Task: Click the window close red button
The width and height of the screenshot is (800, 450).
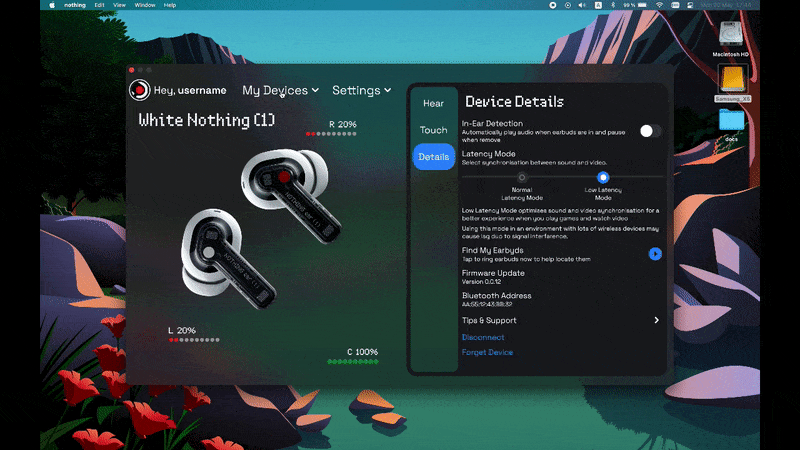Action: [132, 70]
